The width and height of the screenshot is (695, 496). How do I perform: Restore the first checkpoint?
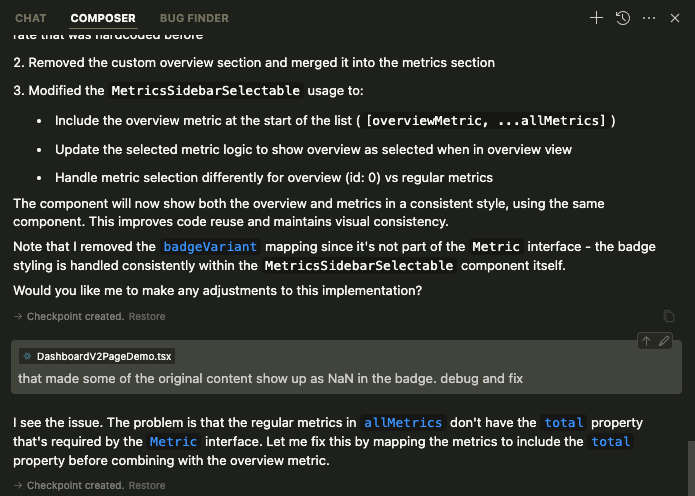(147, 316)
